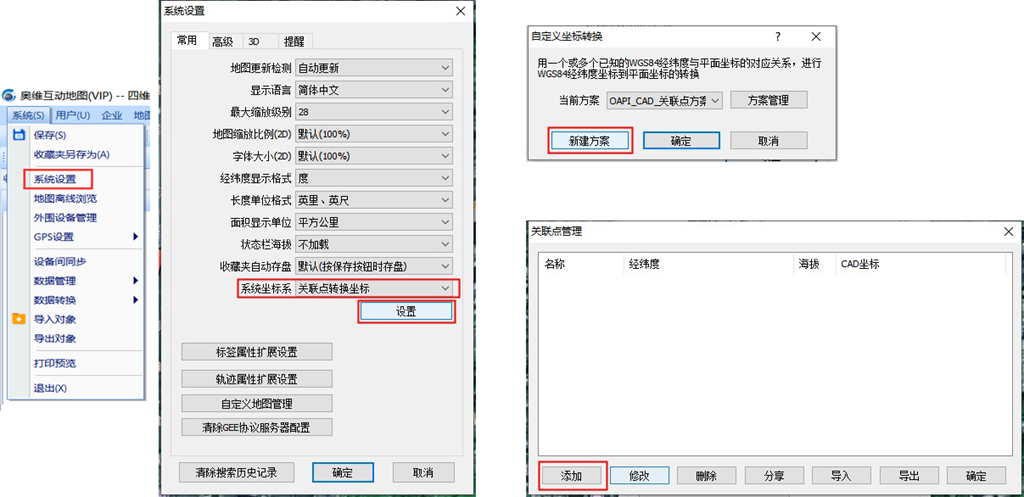This screenshot has width=1024, height=497.
Task: Click the folder icon beside 导入对象
Action: (18, 319)
